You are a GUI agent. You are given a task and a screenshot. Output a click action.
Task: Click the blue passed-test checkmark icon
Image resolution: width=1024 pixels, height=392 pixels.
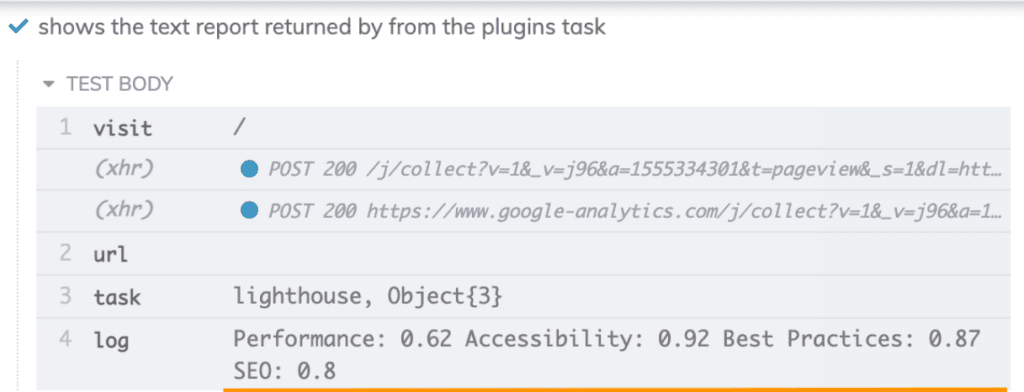point(20,27)
